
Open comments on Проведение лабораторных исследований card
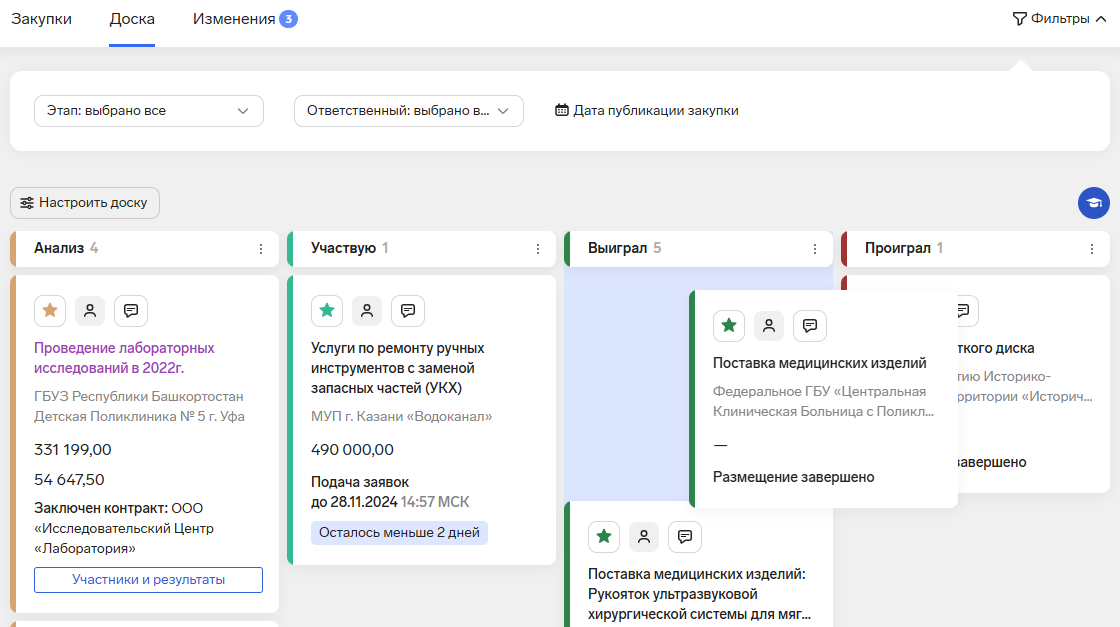(131, 311)
